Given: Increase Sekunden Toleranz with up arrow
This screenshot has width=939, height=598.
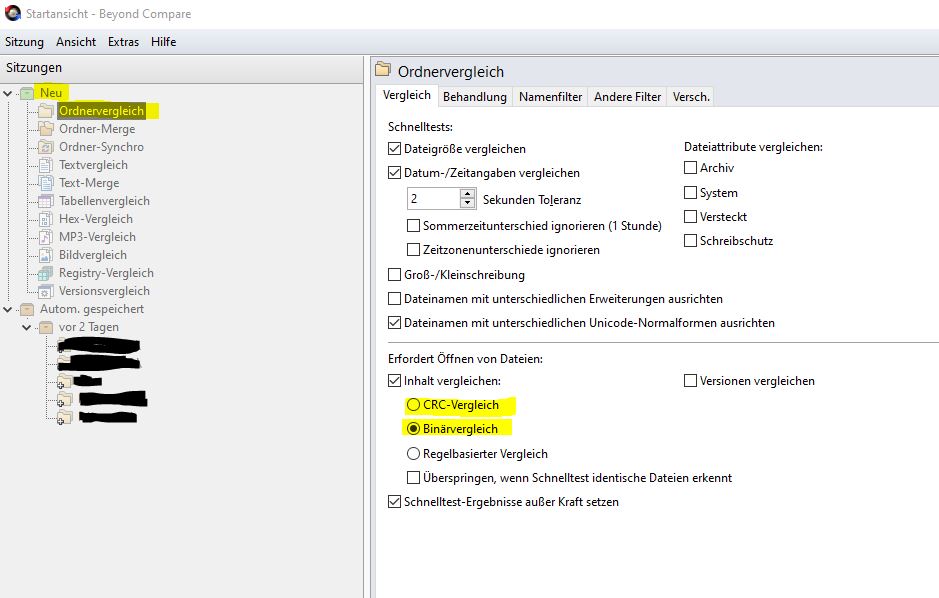Looking at the screenshot, I should (x=468, y=194).
